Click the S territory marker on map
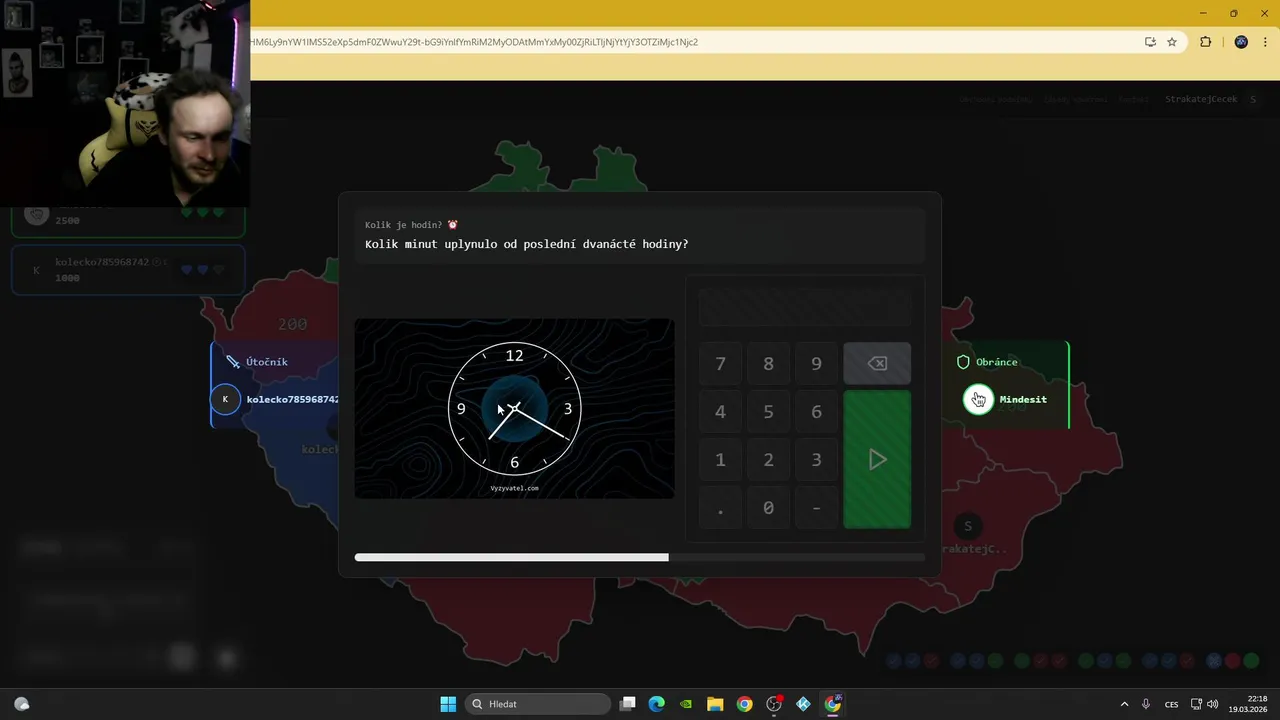The width and height of the screenshot is (1280, 720). [x=967, y=526]
